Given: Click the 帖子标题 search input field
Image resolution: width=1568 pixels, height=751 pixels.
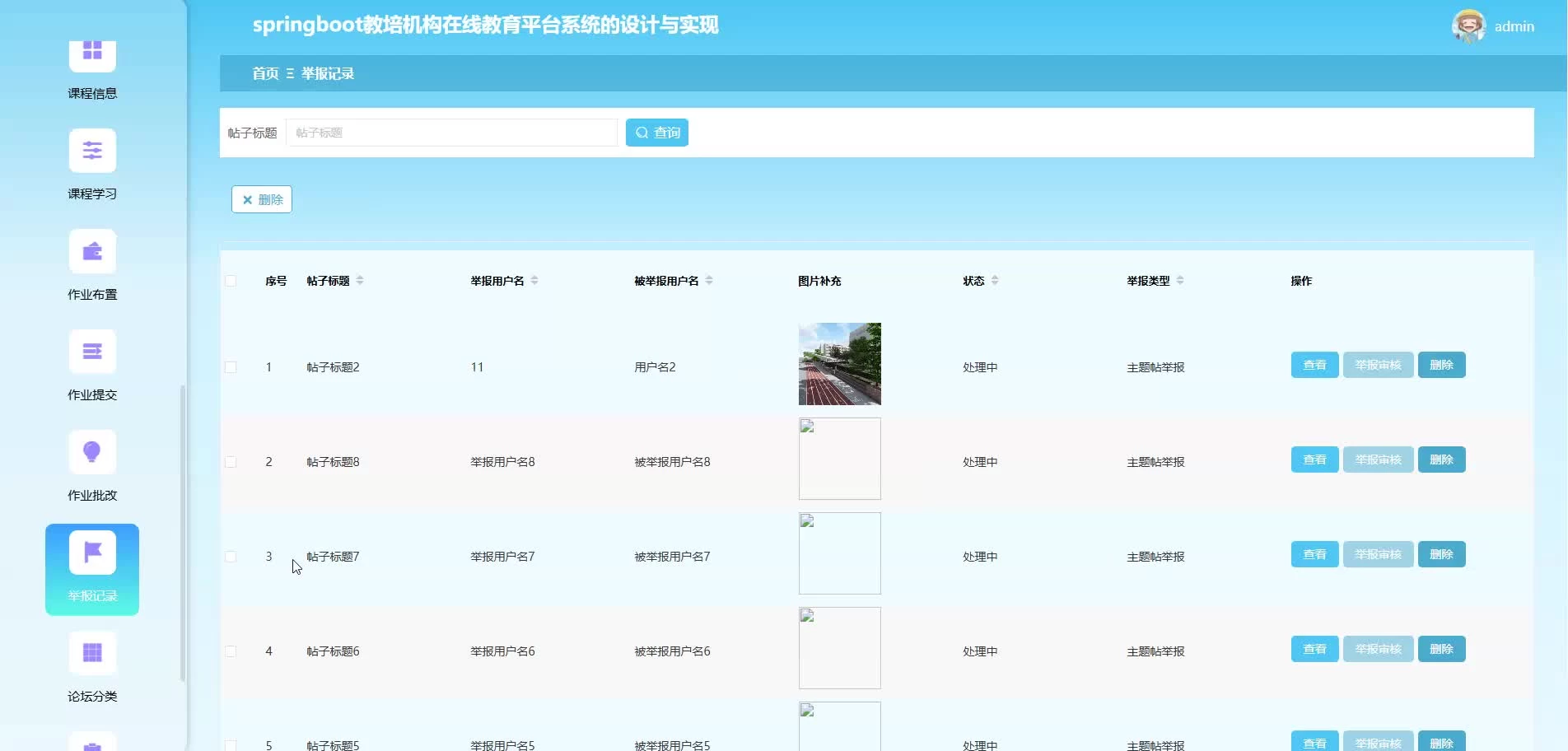Looking at the screenshot, I should [451, 133].
